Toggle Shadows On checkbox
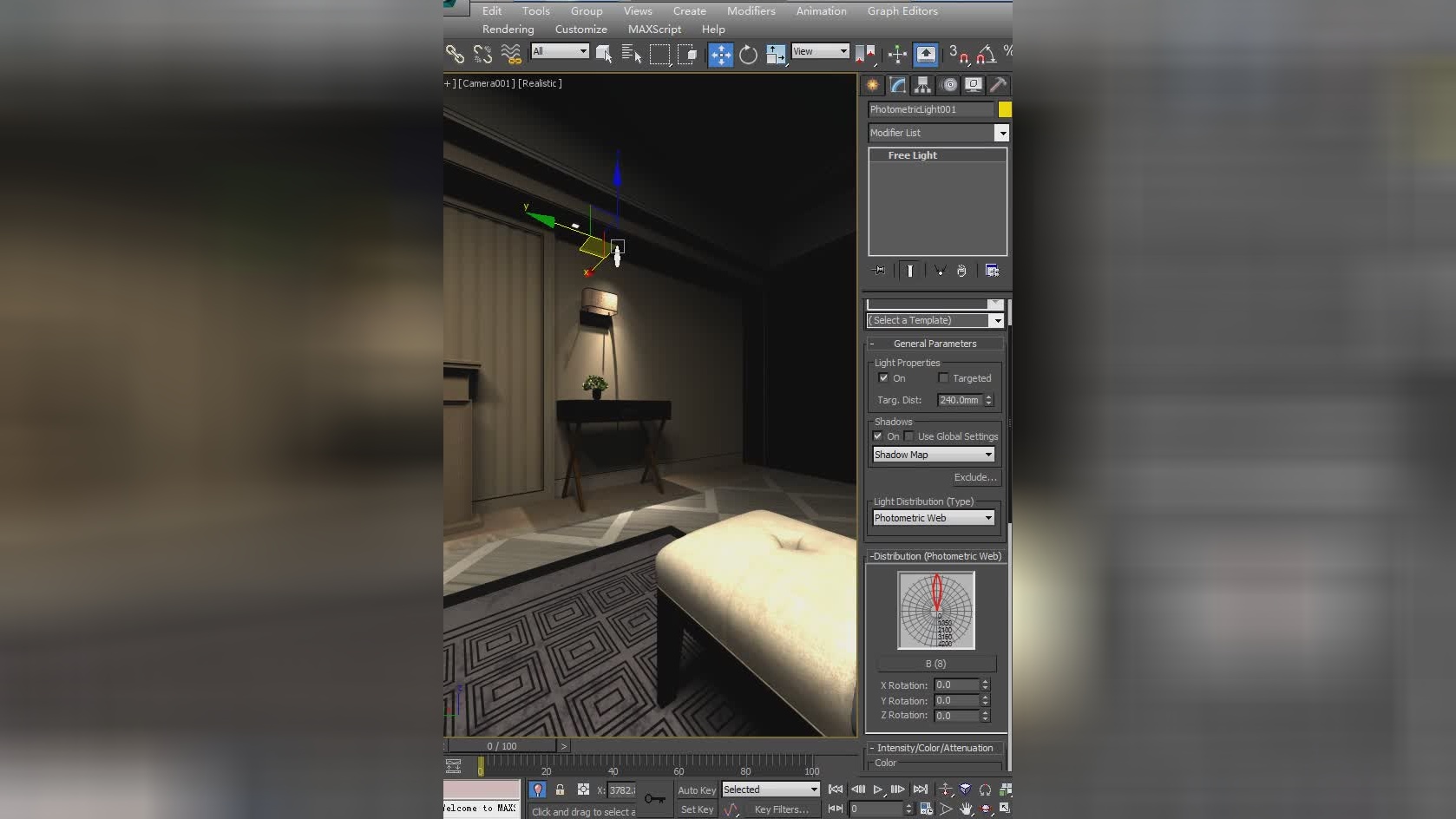Viewport: 1456px width, 819px height. [877, 436]
